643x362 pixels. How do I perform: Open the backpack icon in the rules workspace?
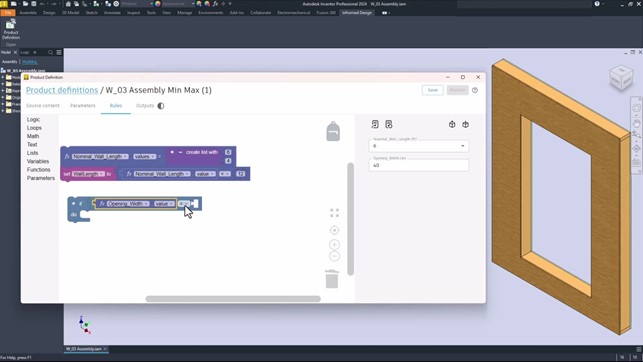(333, 131)
